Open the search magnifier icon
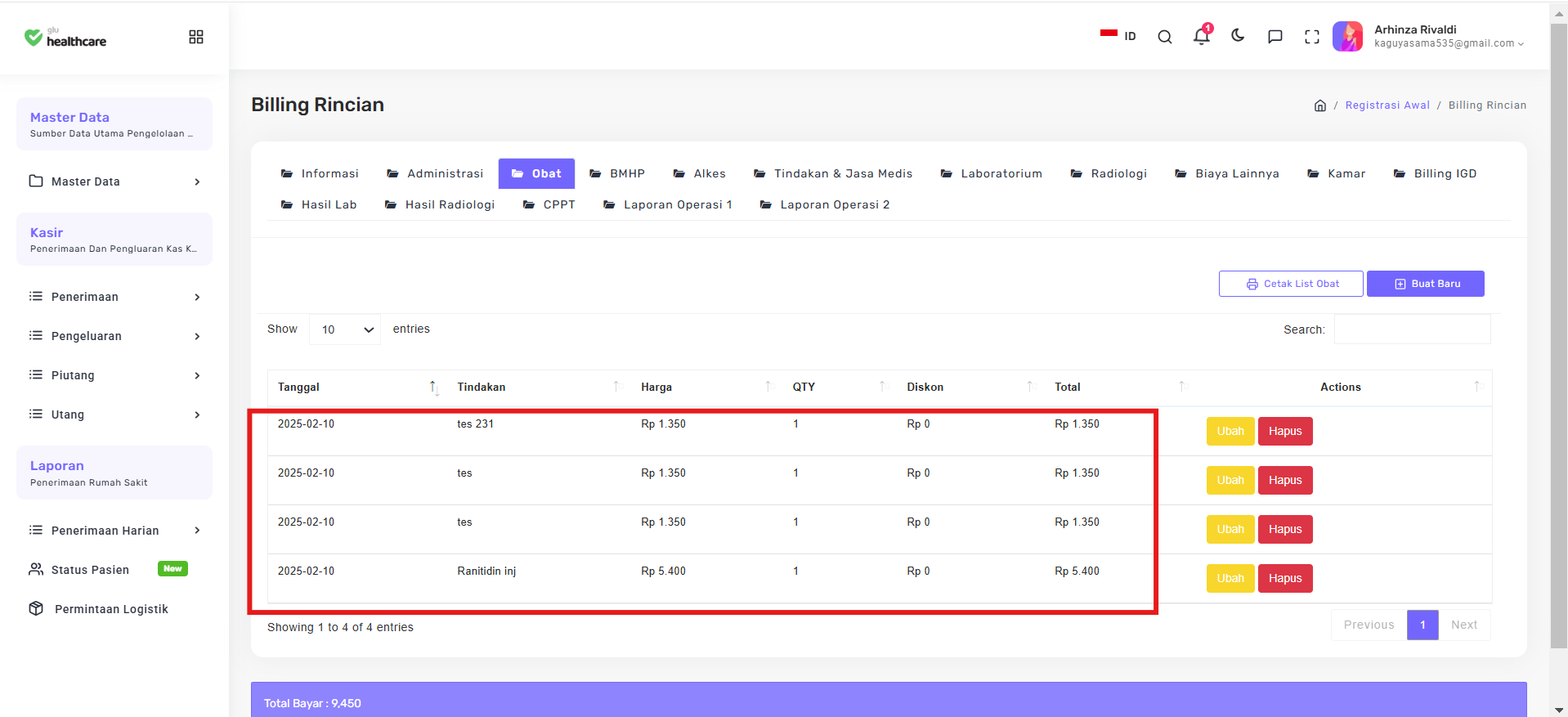 (1165, 37)
